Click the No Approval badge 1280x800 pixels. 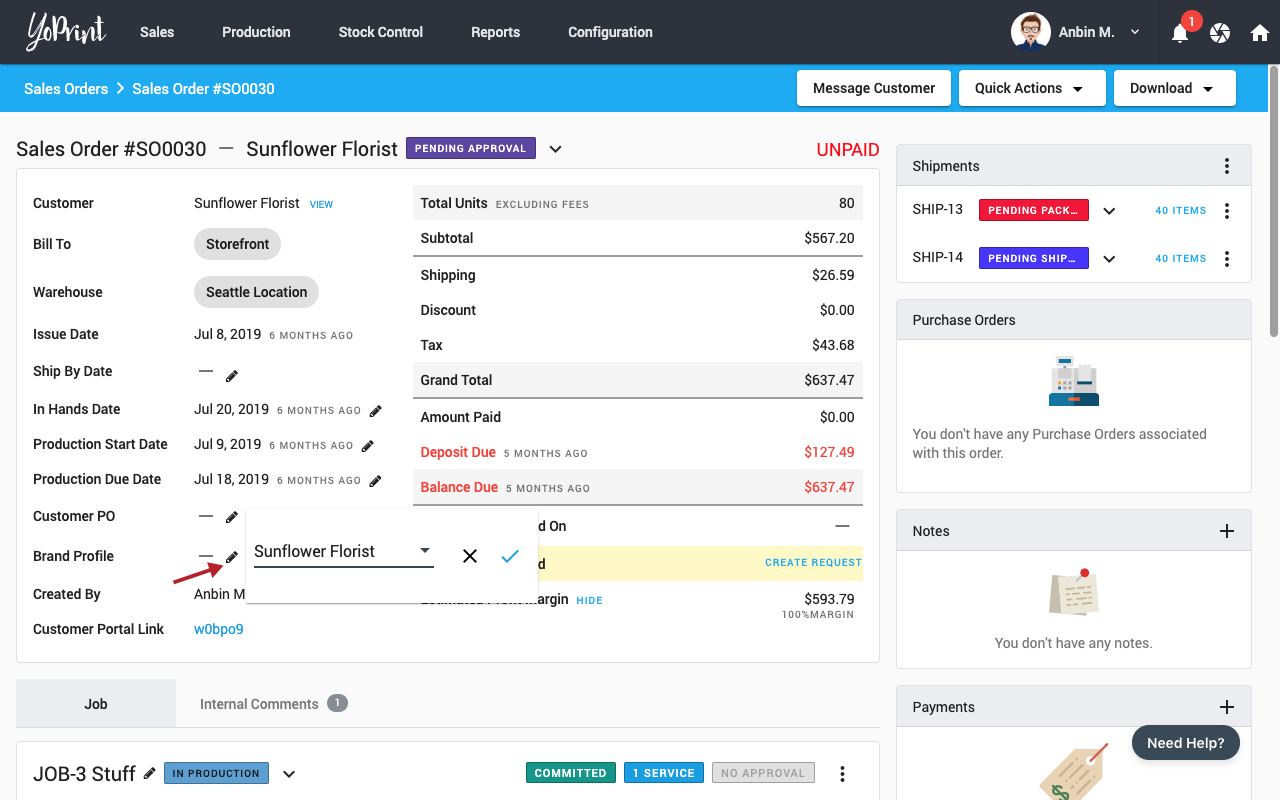(x=763, y=773)
